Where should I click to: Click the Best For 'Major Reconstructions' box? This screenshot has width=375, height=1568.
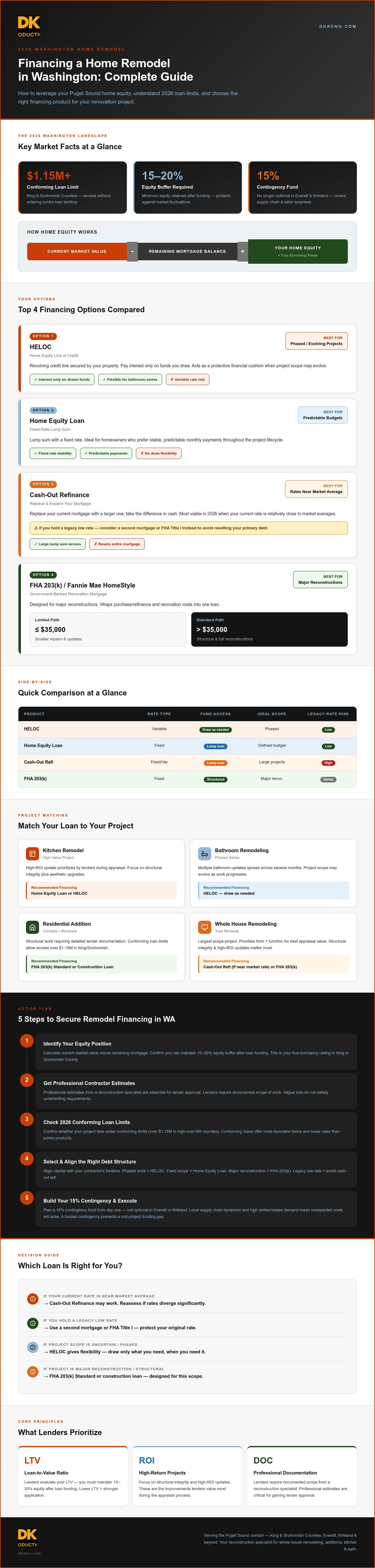click(x=320, y=579)
